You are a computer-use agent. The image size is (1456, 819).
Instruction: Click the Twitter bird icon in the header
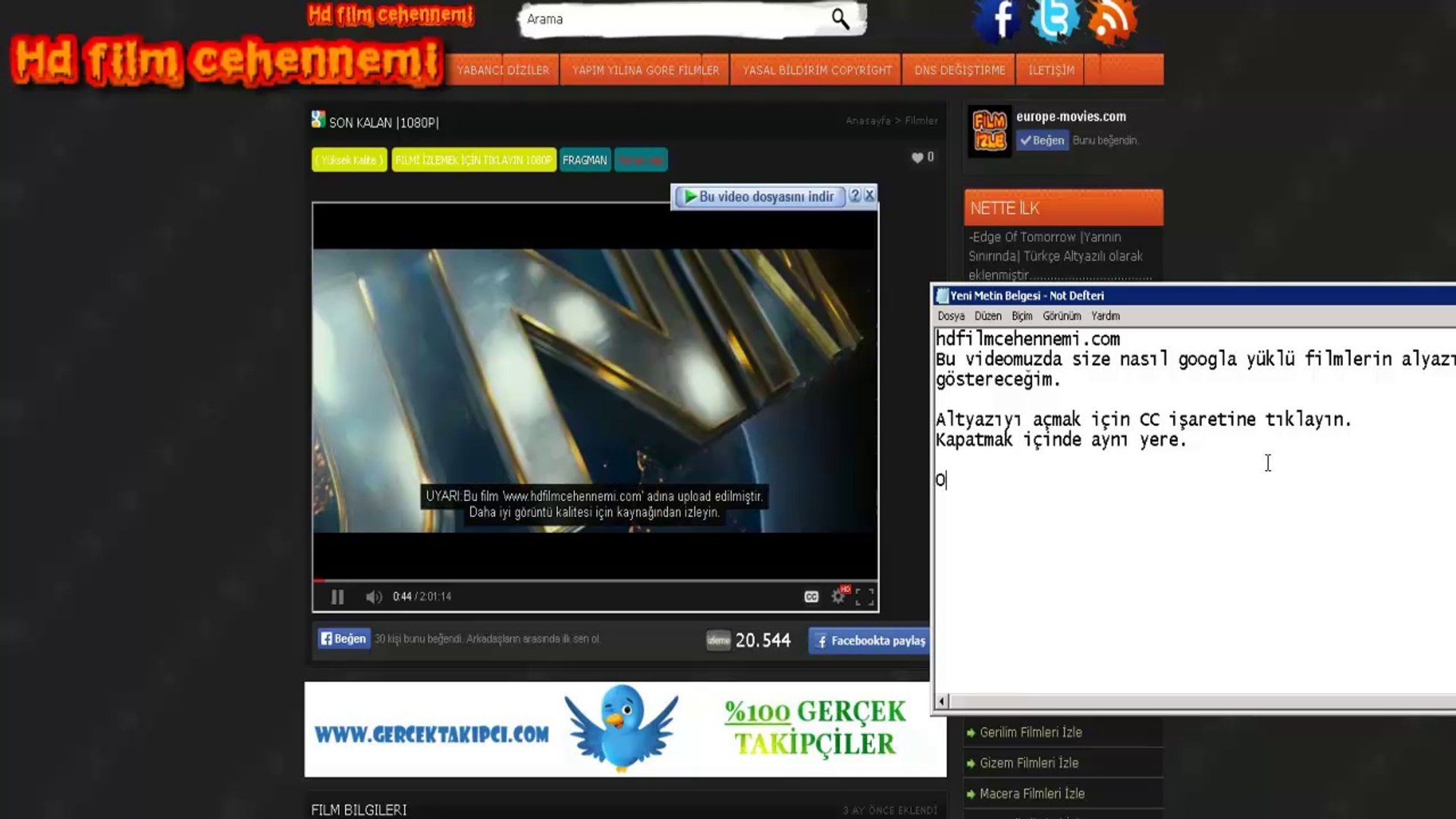(1054, 20)
